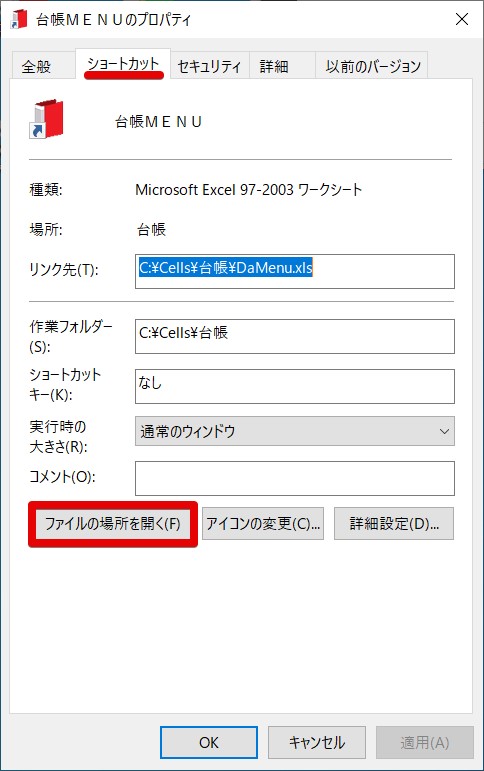
Task: Click the dropdown chevron arrow
Action: (444, 432)
